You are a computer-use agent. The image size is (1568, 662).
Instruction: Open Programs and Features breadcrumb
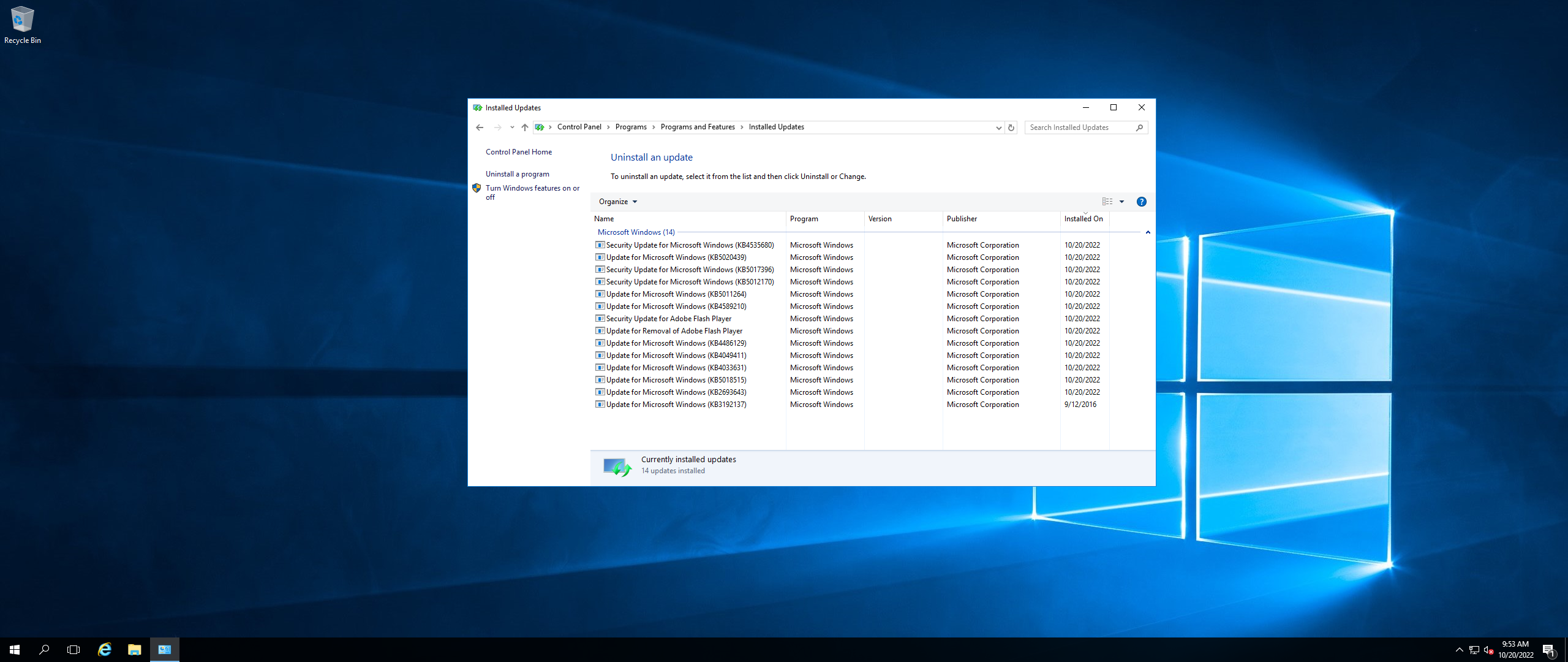(x=698, y=127)
